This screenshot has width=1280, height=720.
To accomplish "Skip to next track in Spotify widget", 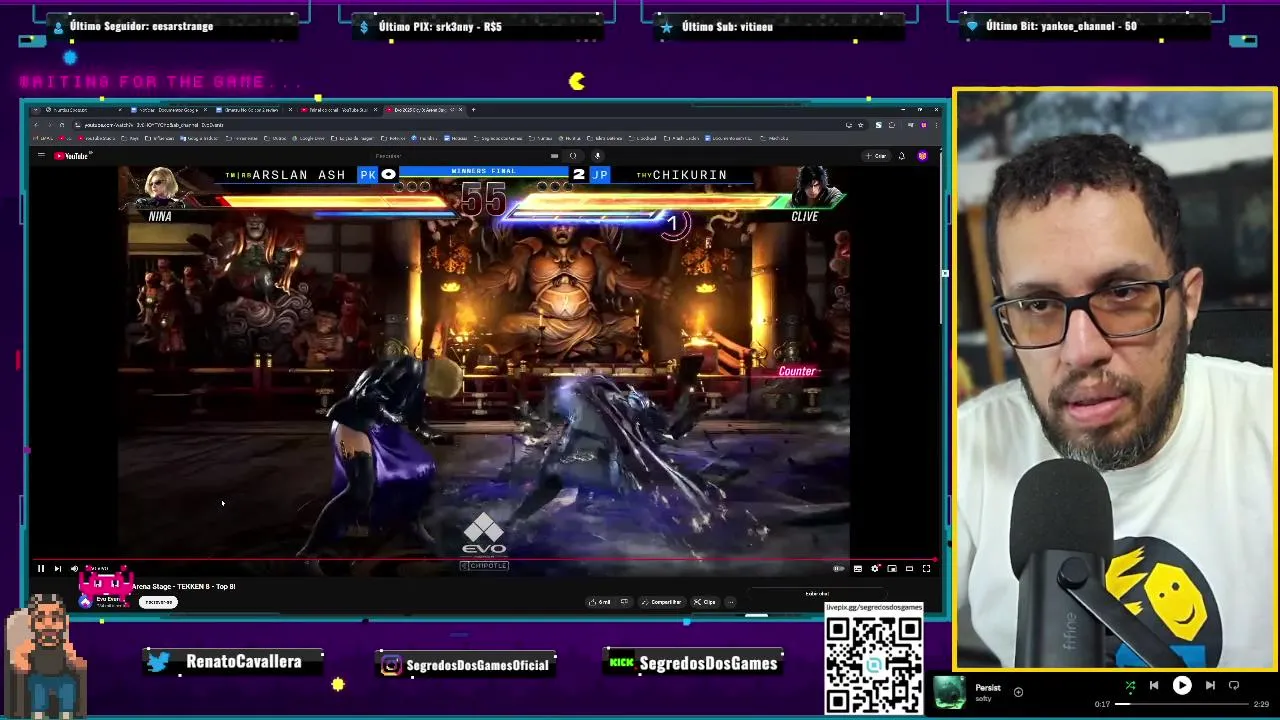I will [1210, 686].
